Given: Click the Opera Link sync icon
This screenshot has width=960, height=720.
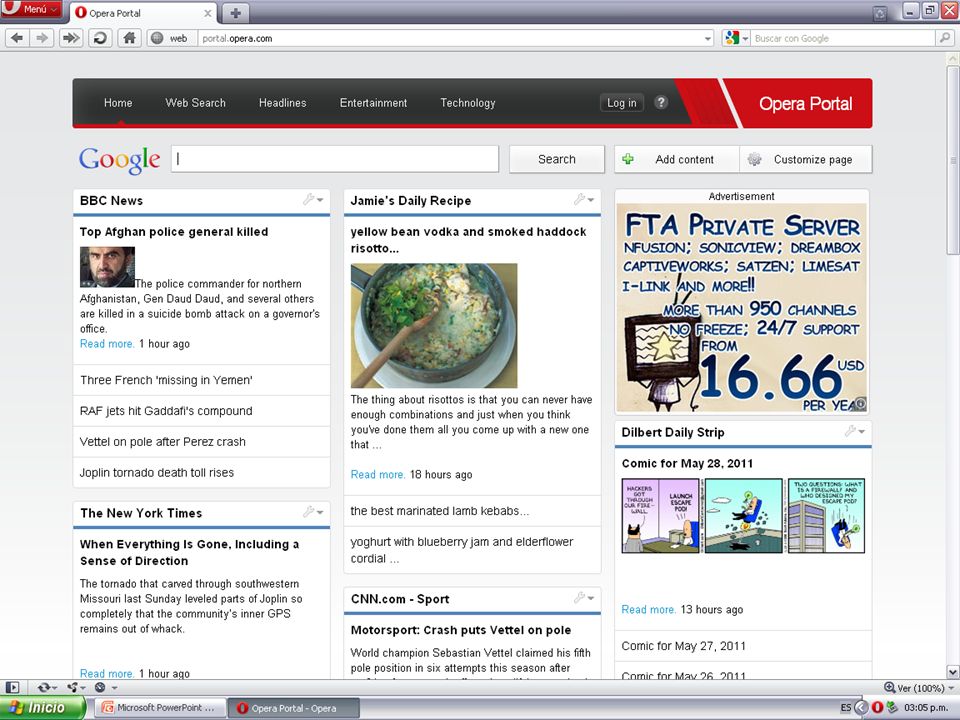Looking at the screenshot, I should point(43,688).
